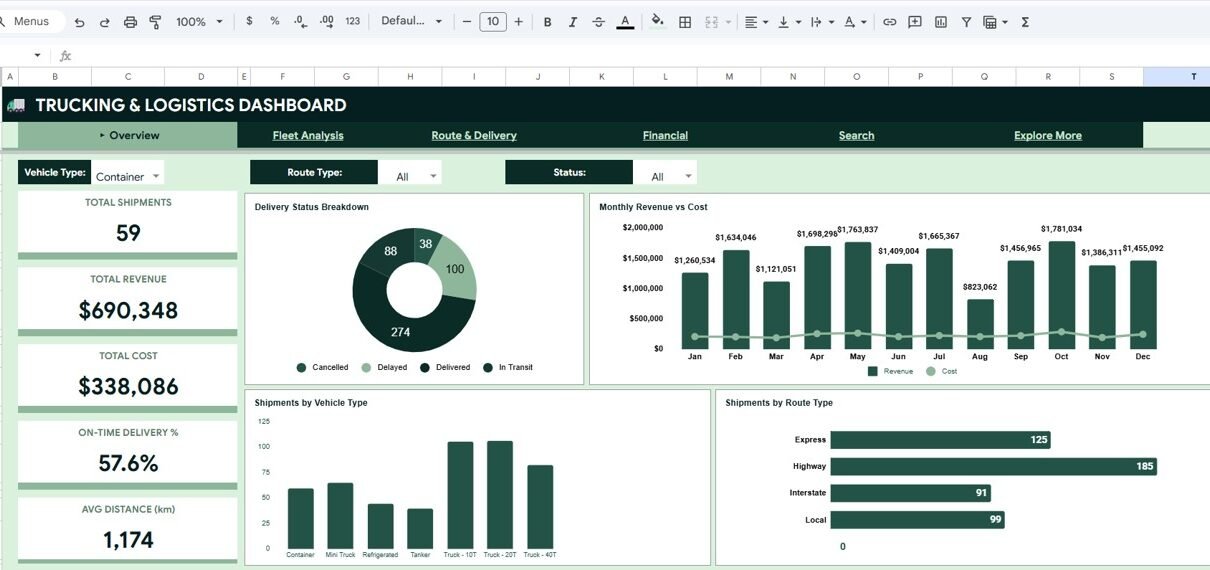
Task: Follow the Explore More link
Action: coord(1047,136)
